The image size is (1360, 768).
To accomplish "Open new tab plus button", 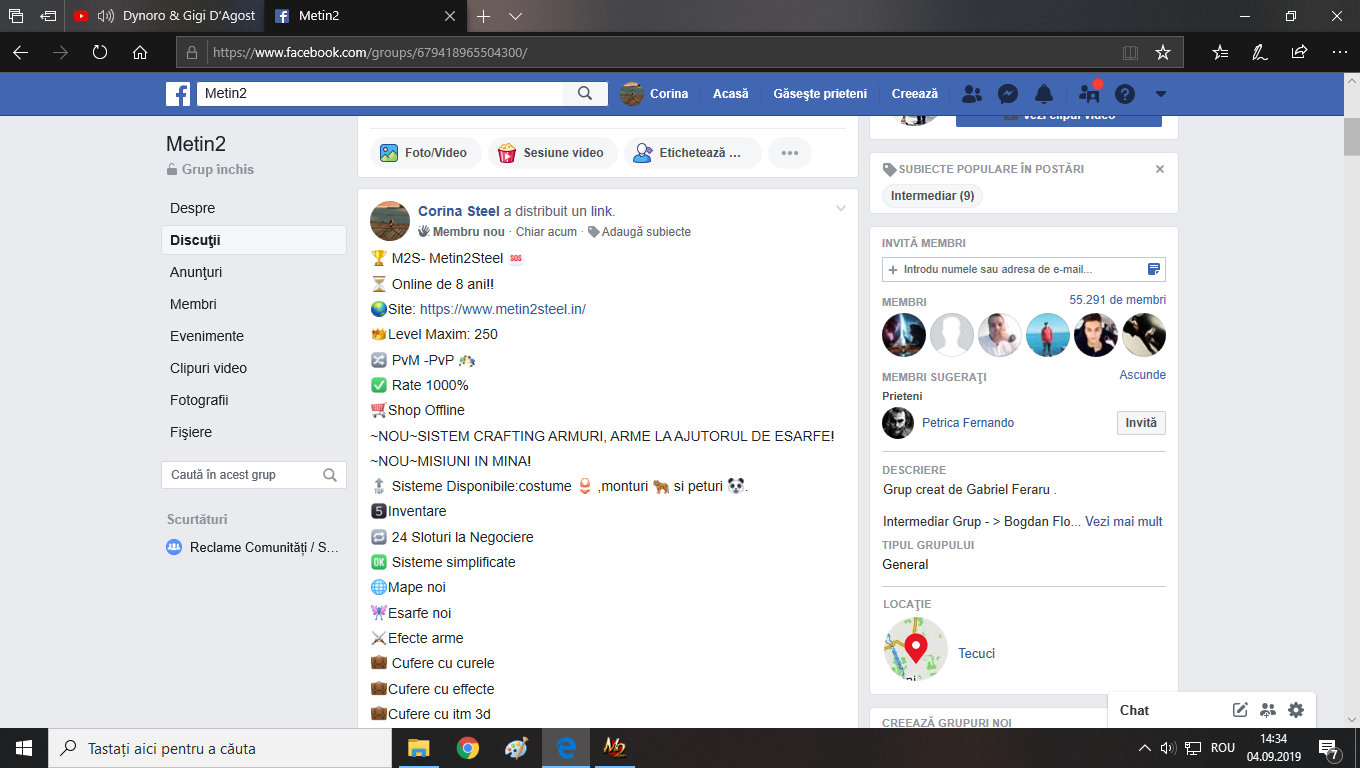I will (x=484, y=16).
